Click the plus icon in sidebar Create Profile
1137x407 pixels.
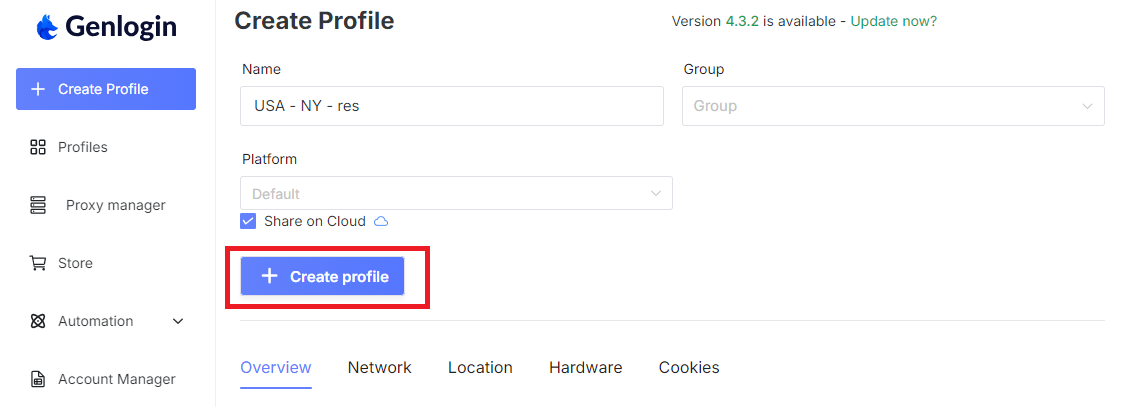tap(38, 89)
